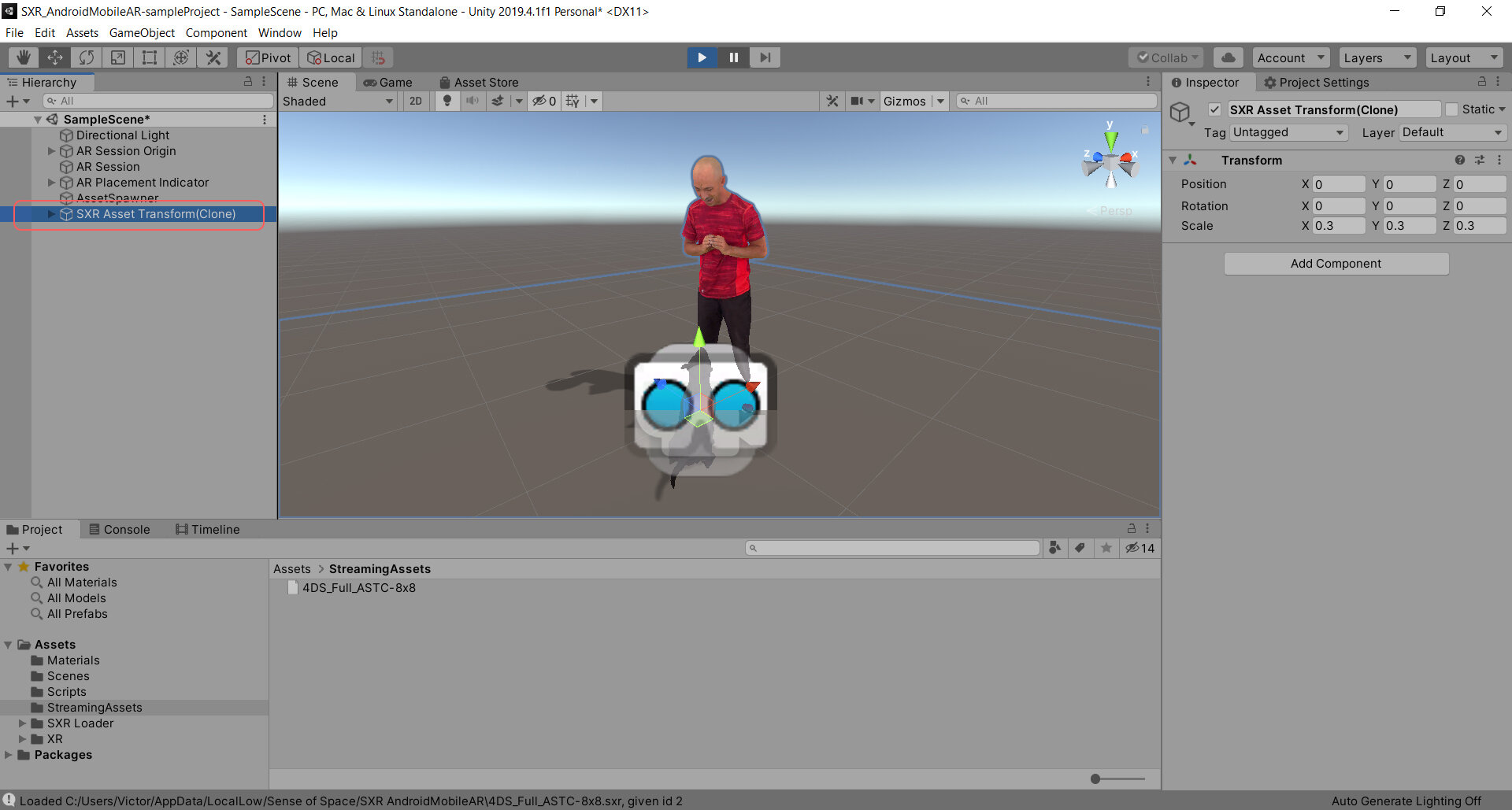1512x810 pixels.
Task: Open Layout dropdown
Action: [x=1464, y=57]
